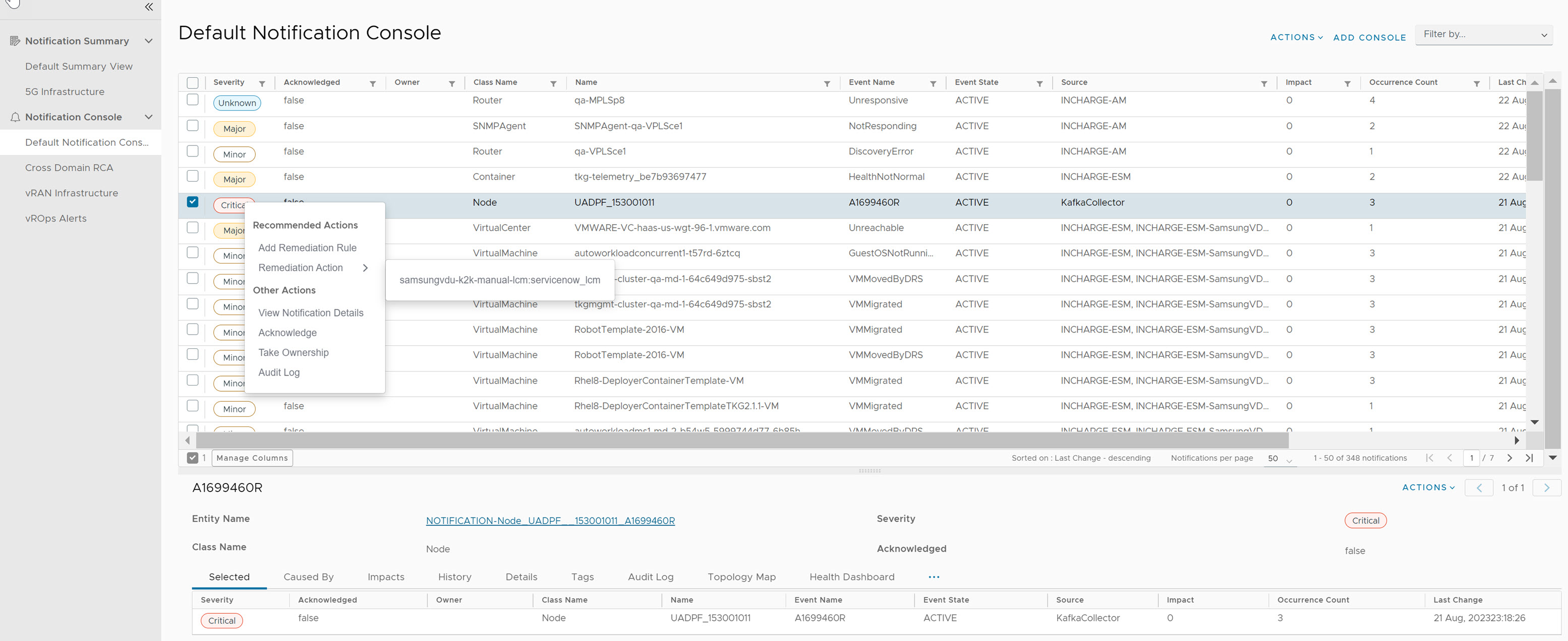Image resolution: width=1568 pixels, height=641 pixels.
Task: Expand the Remediation Action submenu arrow
Action: click(365, 268)
